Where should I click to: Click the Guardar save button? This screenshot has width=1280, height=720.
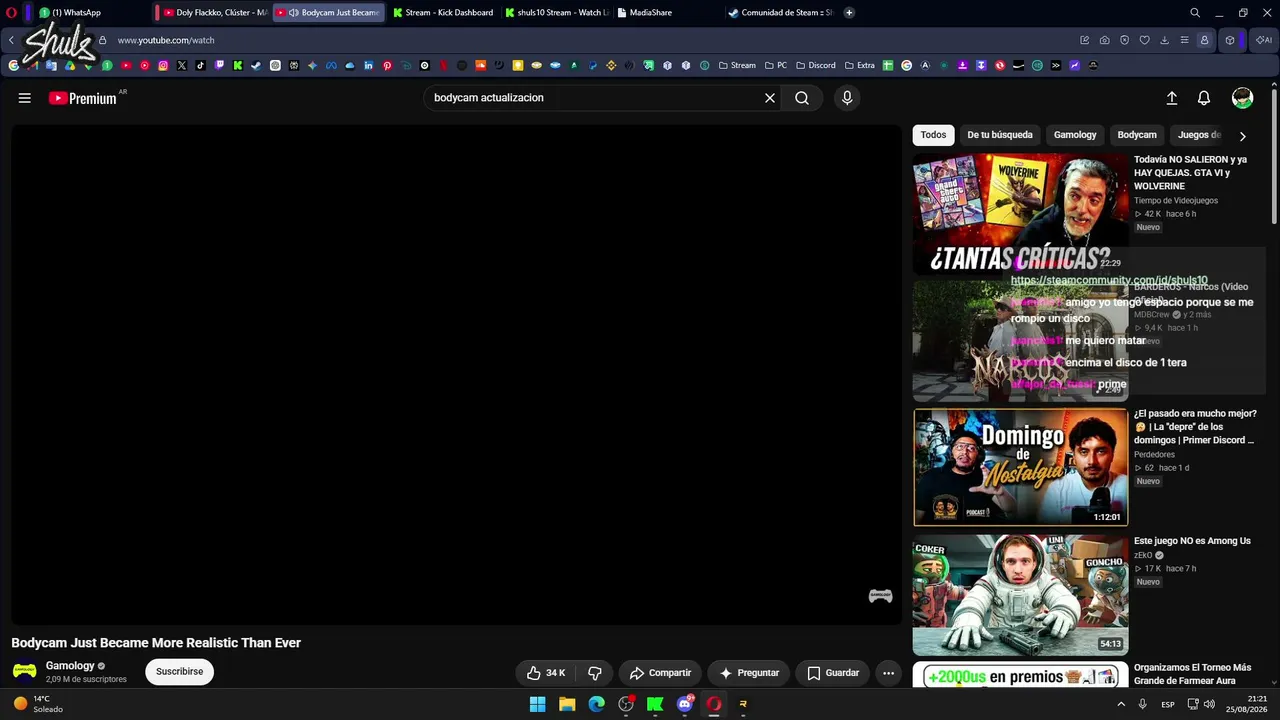click(833, 673)
